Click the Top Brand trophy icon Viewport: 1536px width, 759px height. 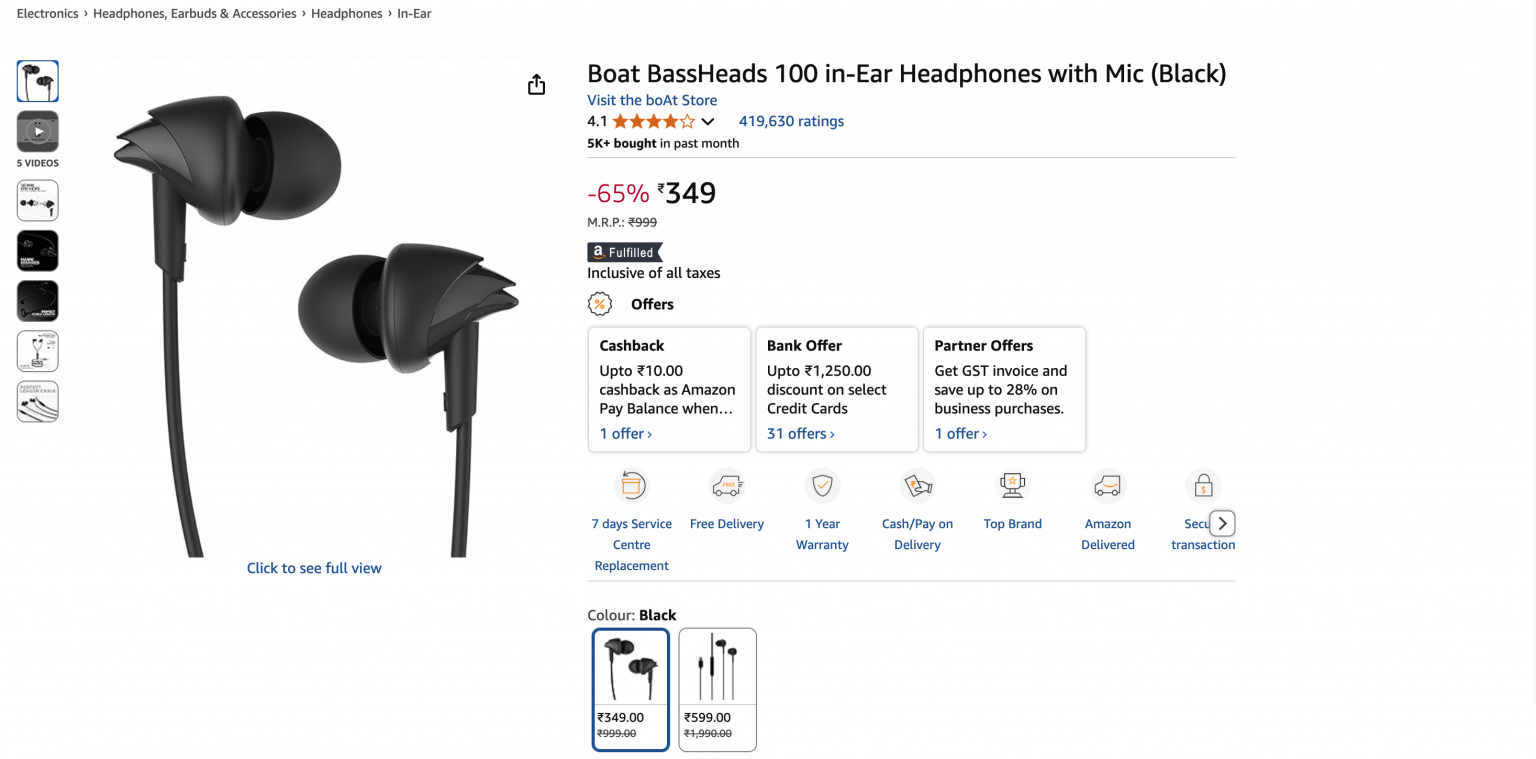coord(1012,486)
